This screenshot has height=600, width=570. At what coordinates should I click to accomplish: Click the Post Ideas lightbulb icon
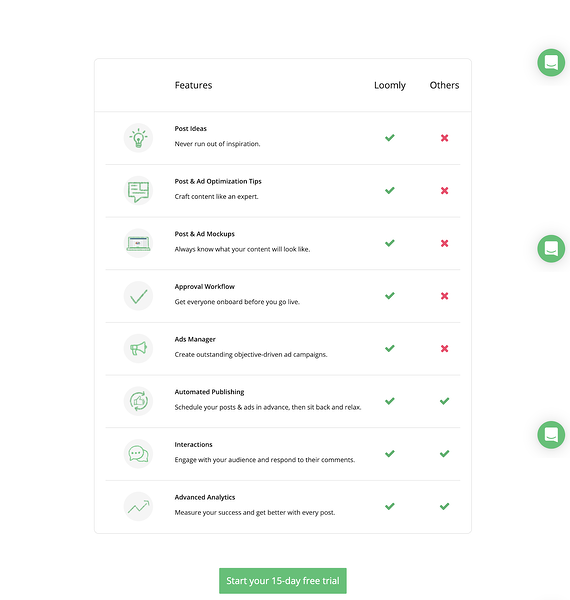point(138,138)
